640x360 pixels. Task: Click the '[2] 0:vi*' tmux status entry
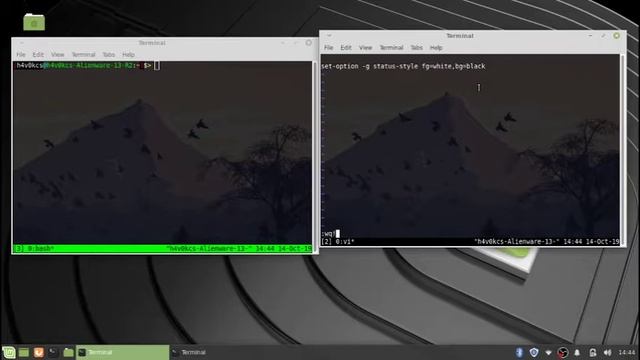click(338, 242)
